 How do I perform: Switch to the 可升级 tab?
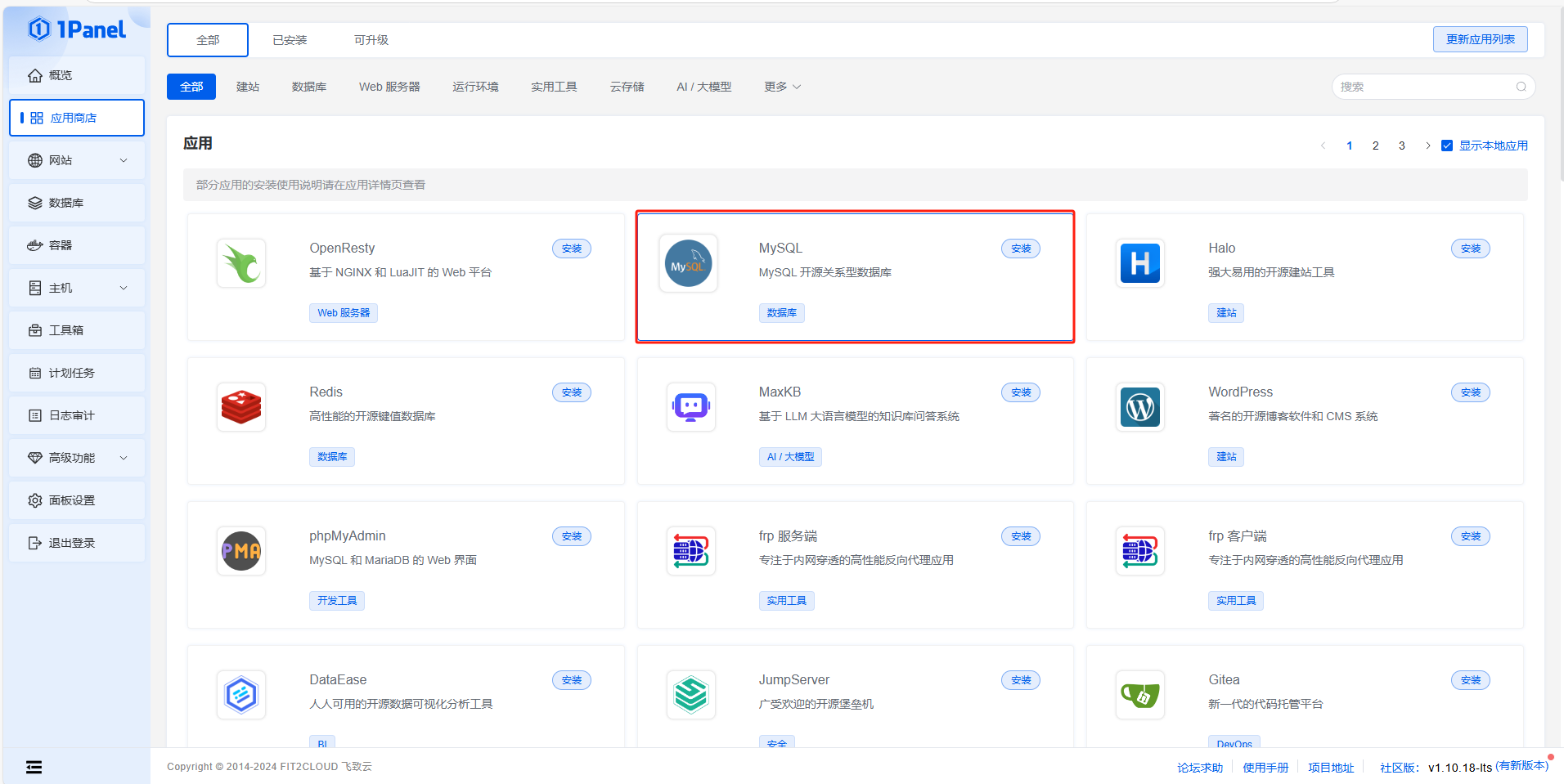(x=371, y=40)
